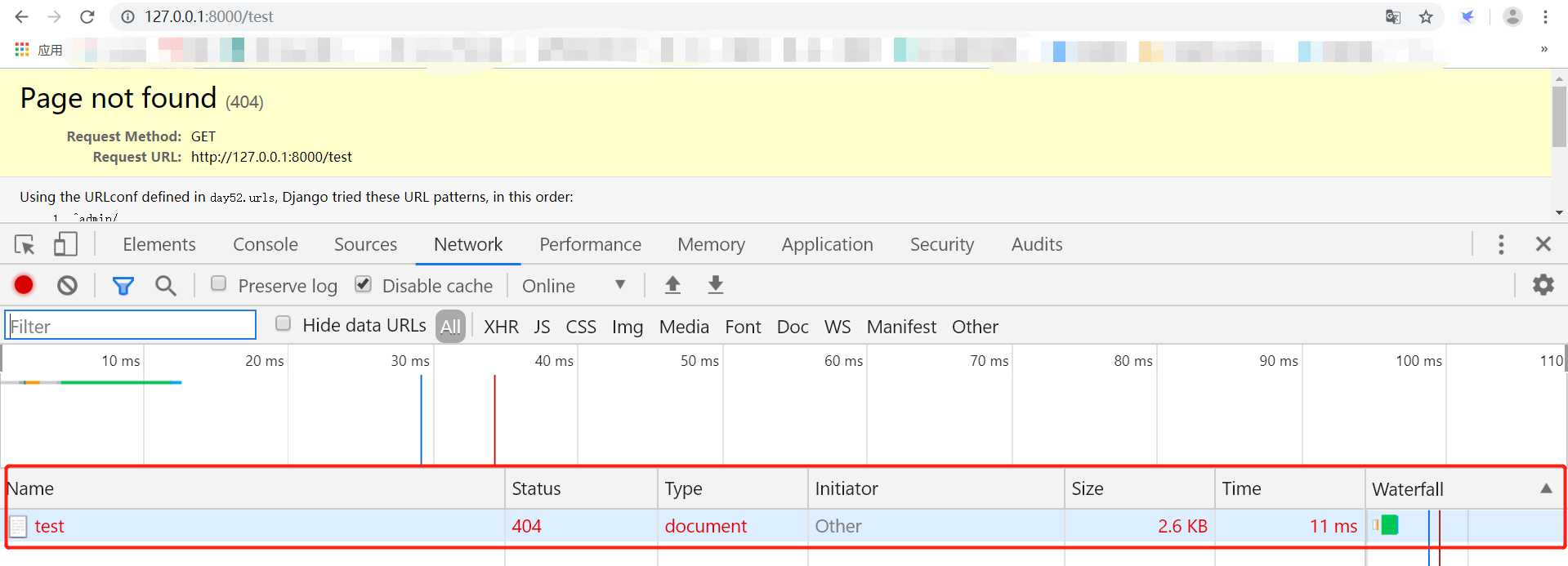Toggle the network filter bar
Image resolution: width=1568 pixels, height=566 pixels.
point(123,286)
